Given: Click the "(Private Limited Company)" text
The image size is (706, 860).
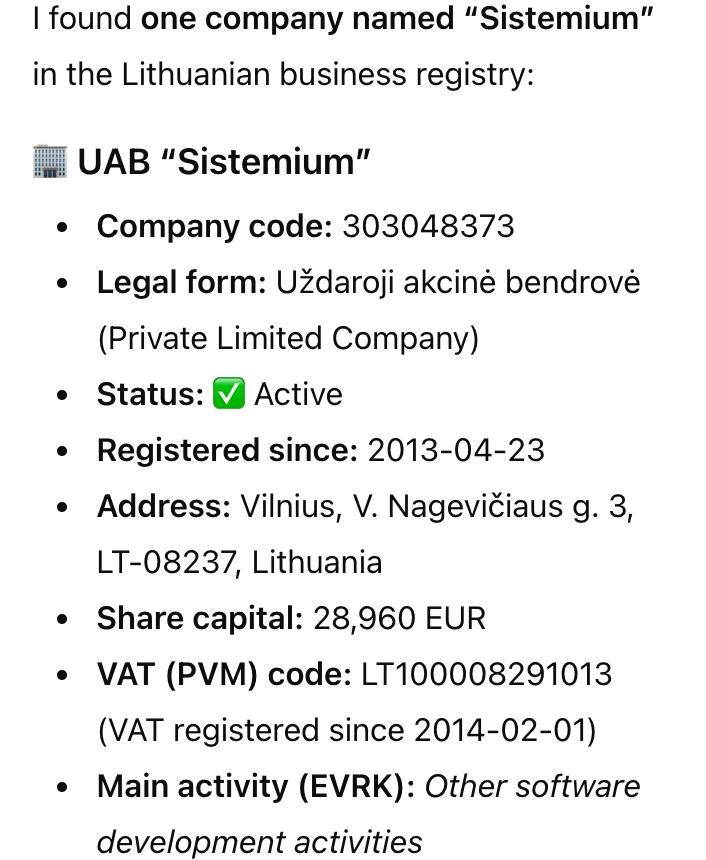Looking at the screenshot, I should tap(288, 338).
